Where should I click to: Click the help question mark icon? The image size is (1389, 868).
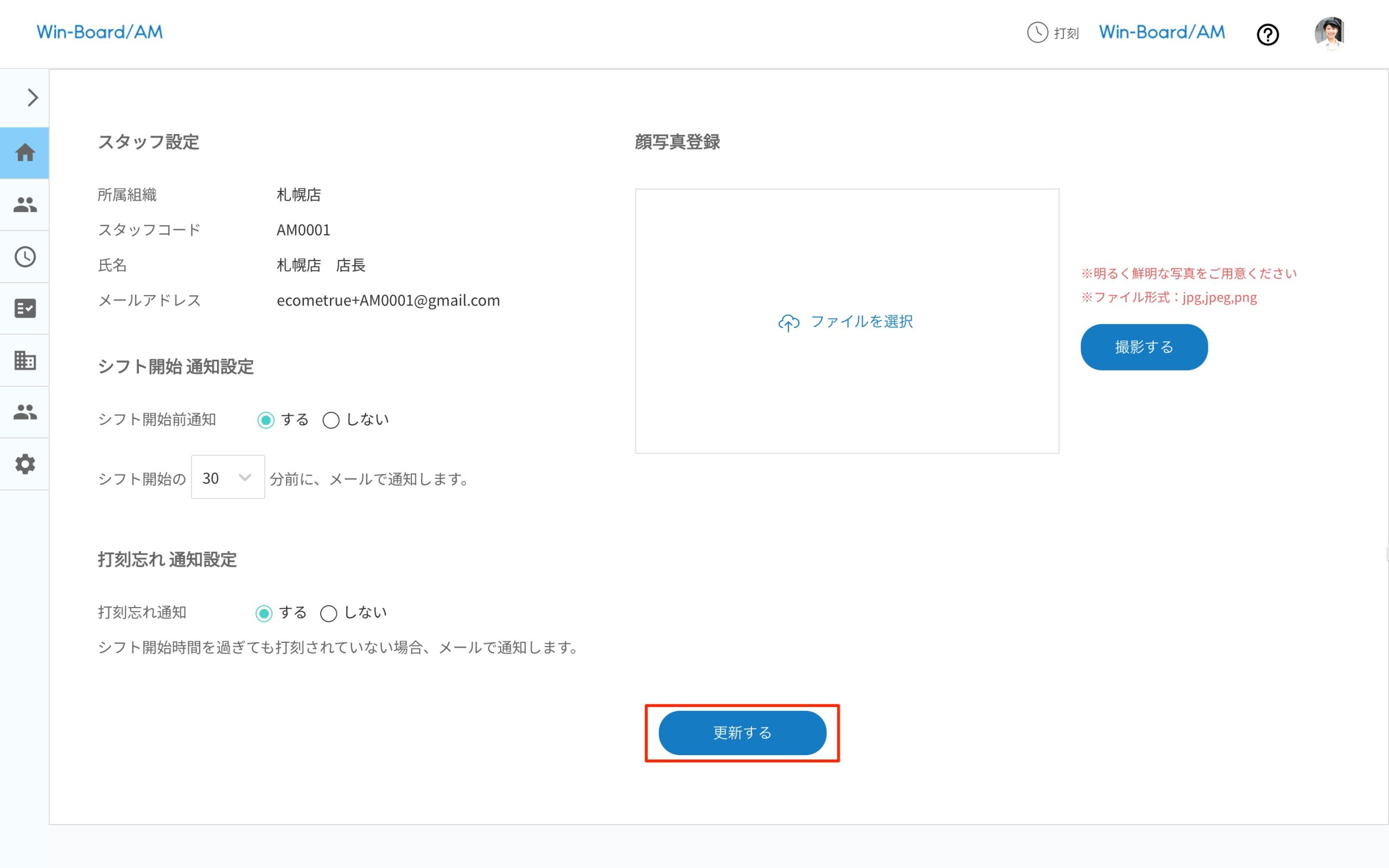(1268, 34)
